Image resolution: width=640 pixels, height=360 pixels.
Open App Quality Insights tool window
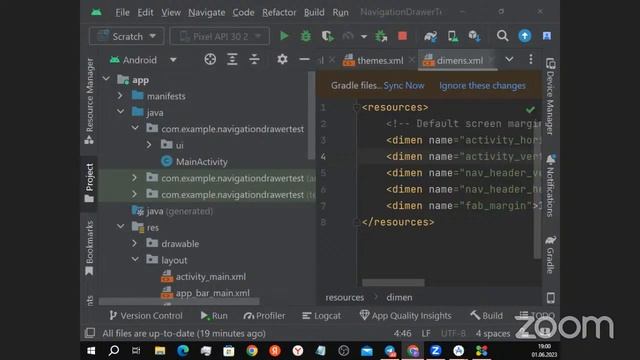(x=405, y=316)
